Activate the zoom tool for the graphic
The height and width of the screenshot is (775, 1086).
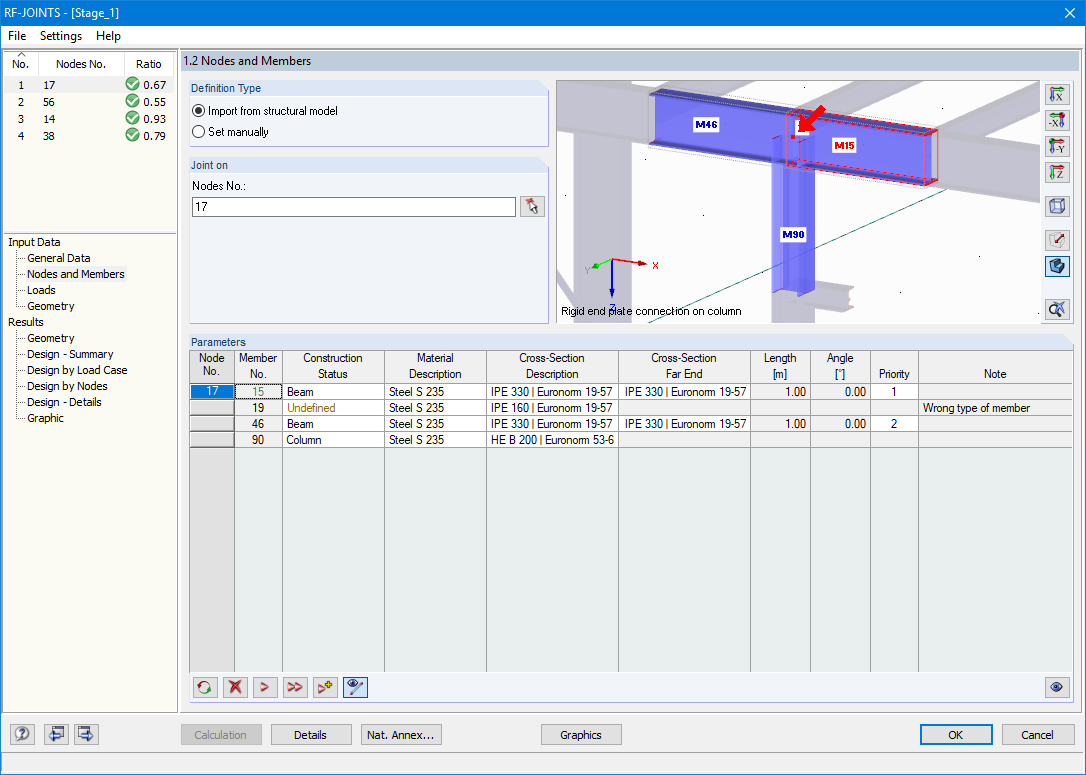click(1057, 308)
